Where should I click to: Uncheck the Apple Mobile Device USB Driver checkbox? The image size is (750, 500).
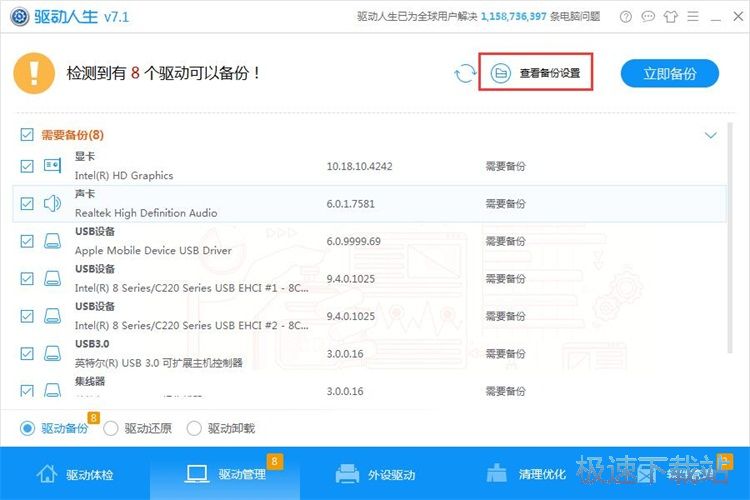27,241
